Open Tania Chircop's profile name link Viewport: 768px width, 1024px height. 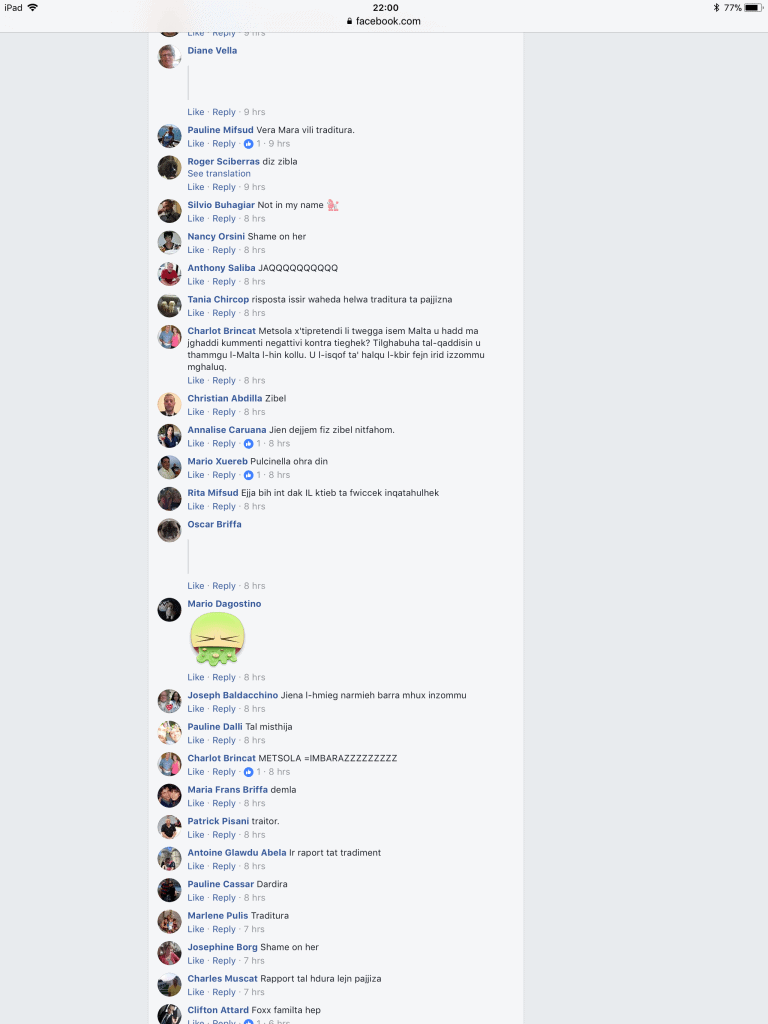point(218,299)
